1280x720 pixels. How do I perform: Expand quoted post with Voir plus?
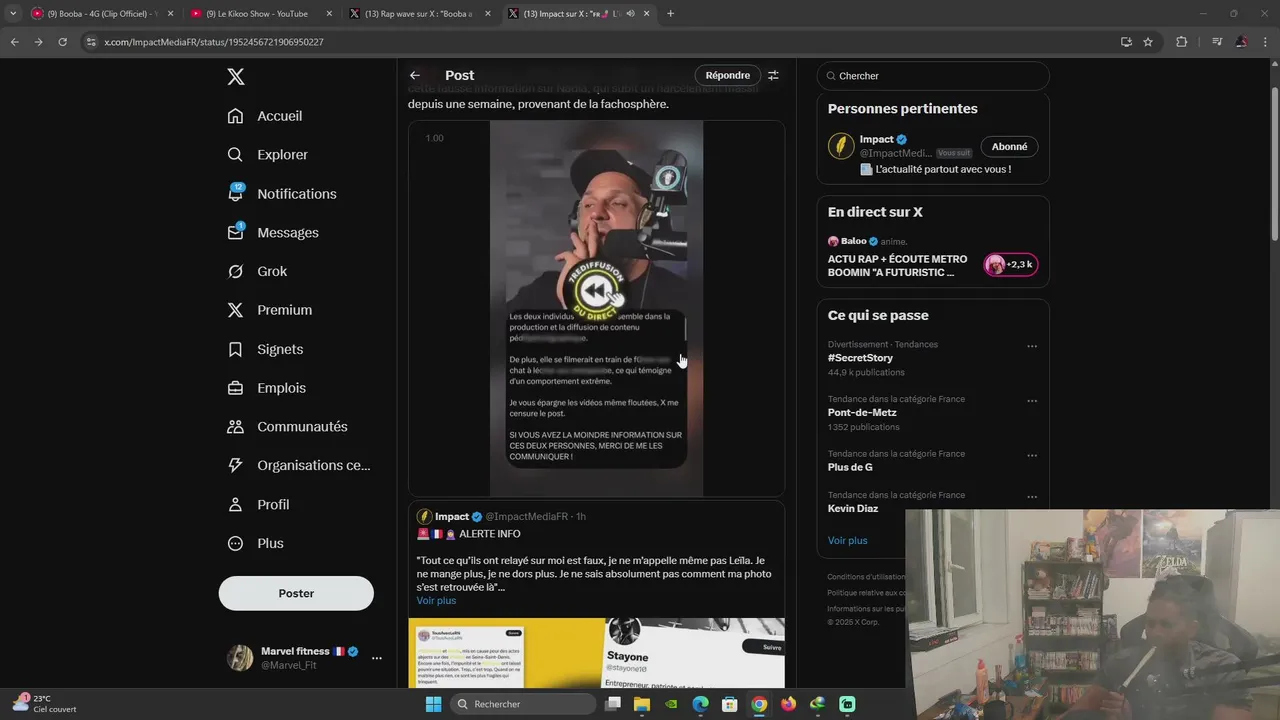(436, 600)
